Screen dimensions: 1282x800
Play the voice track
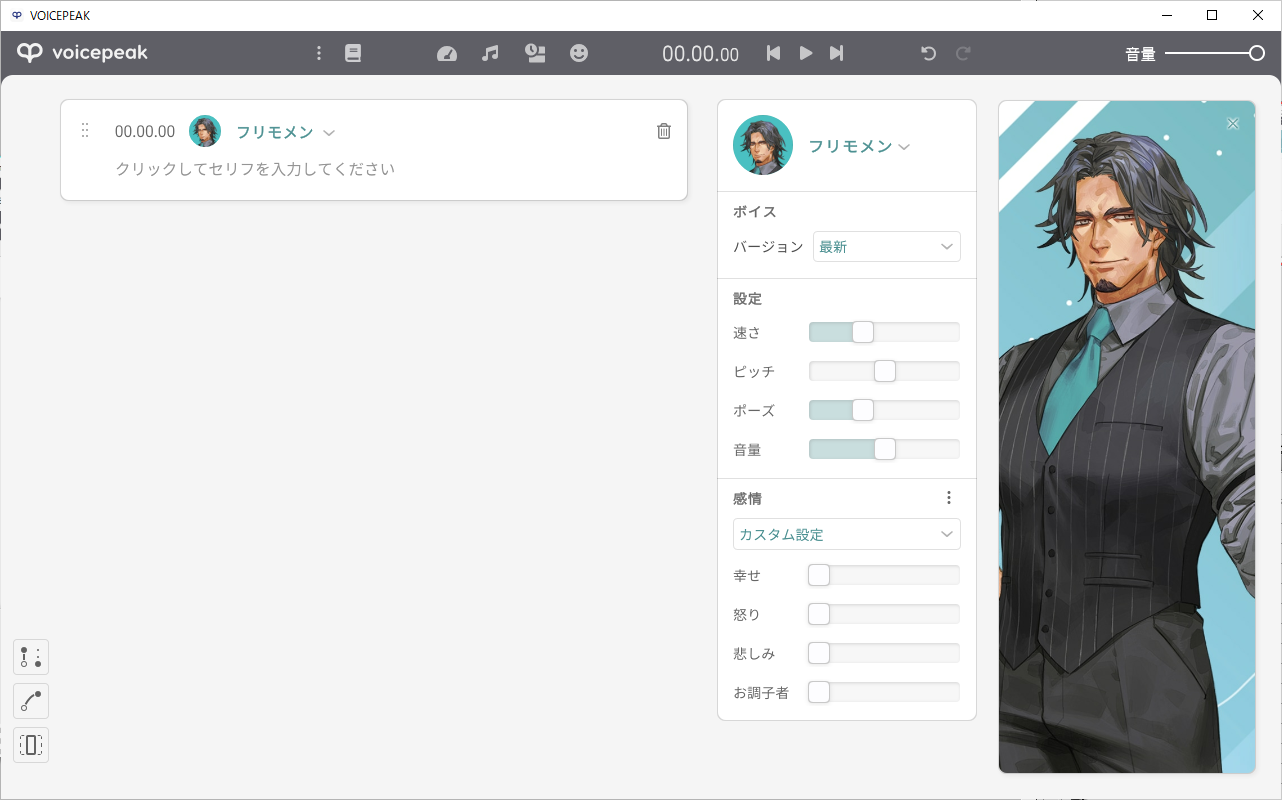(806, 53)
